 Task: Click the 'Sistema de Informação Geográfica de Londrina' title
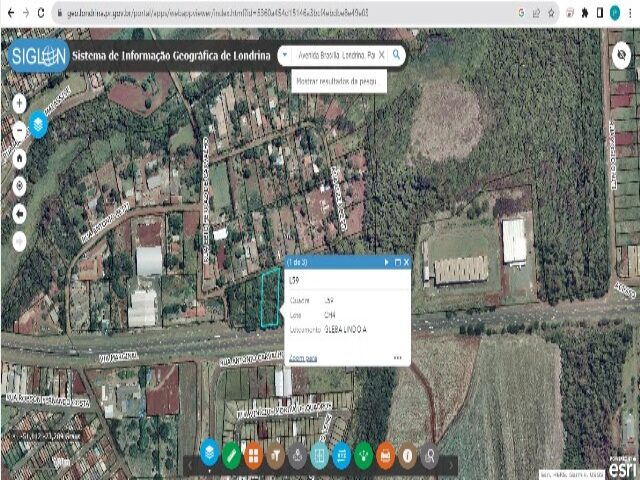[x=171, y=56]
